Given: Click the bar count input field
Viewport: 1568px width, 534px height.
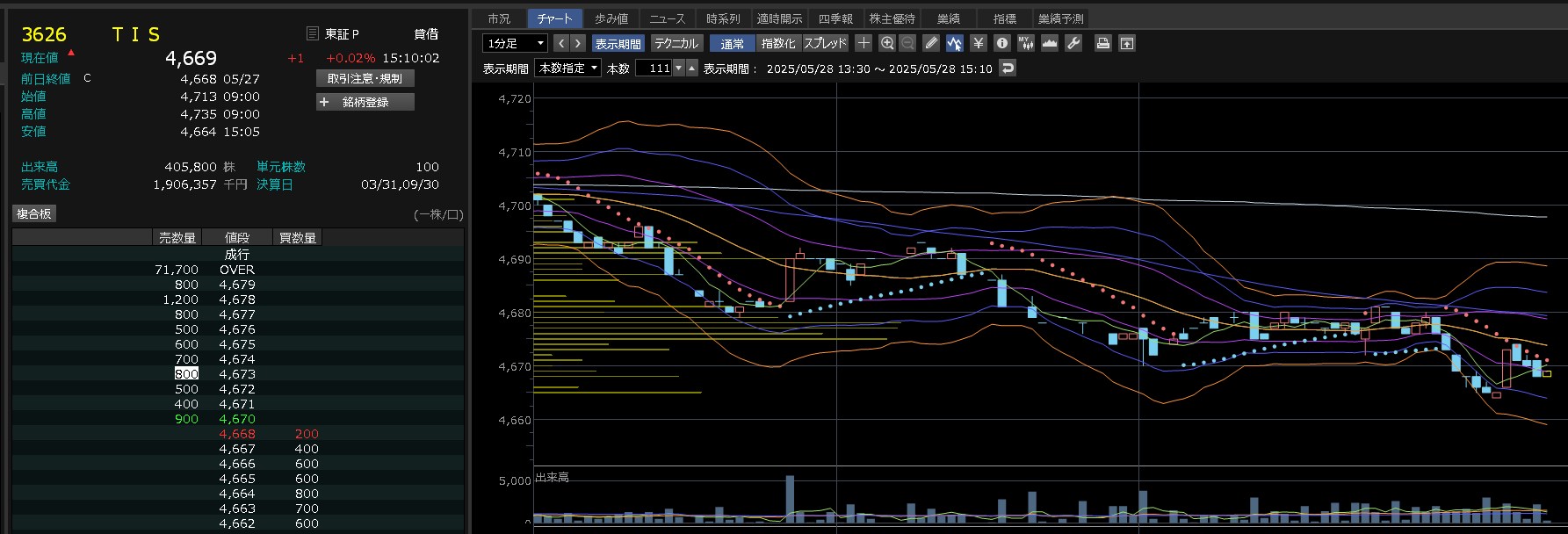Looking at the screenshot, I should point(654,68).
